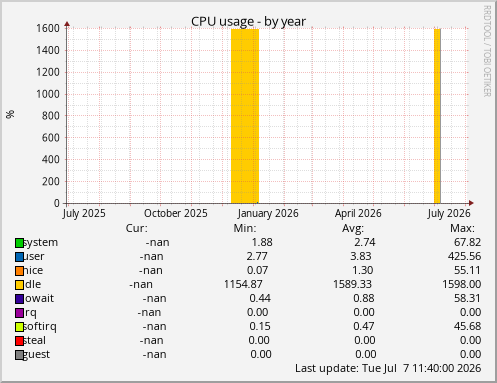
Task: Click the 'Max:' column header
Action: (x=462, y=228)
